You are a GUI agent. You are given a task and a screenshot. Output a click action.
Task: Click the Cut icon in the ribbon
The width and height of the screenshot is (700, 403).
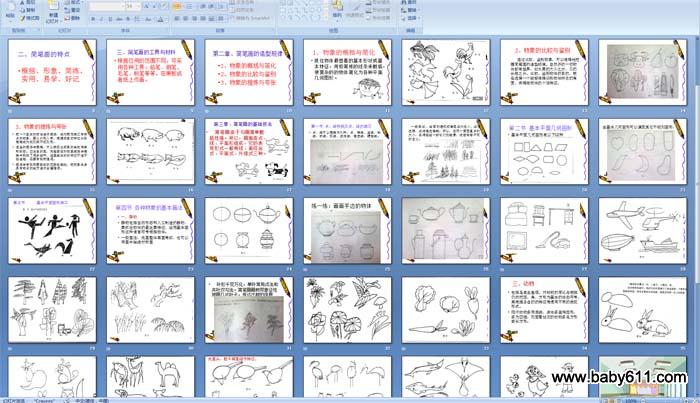(x=25, y=3)
